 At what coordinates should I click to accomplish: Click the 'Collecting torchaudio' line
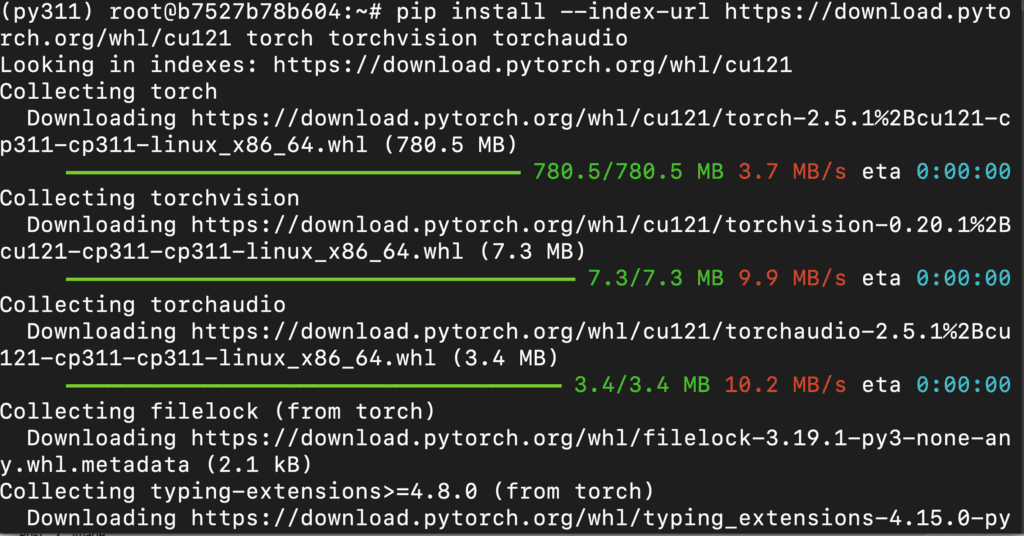(x=143, y=305)
